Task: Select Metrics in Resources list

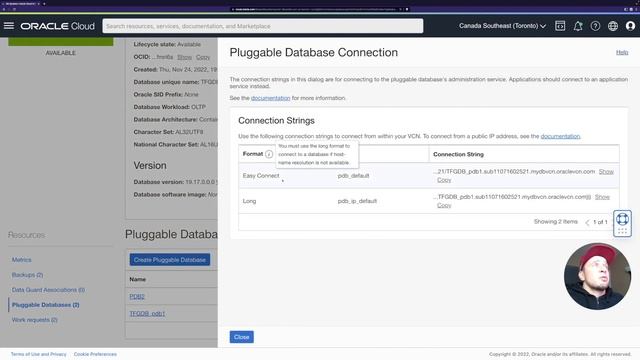Action: [21, 260]
